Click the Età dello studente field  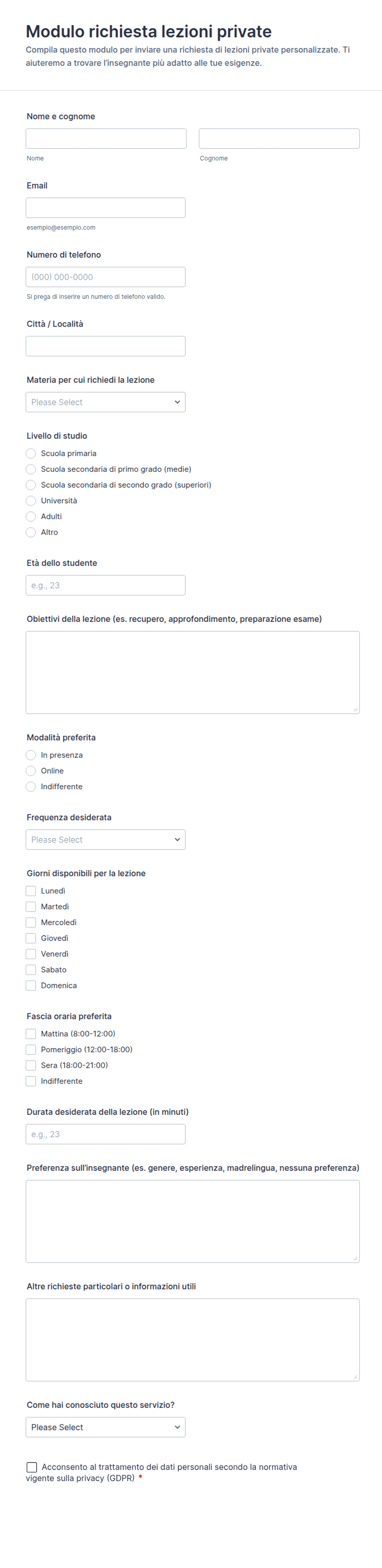106,585
